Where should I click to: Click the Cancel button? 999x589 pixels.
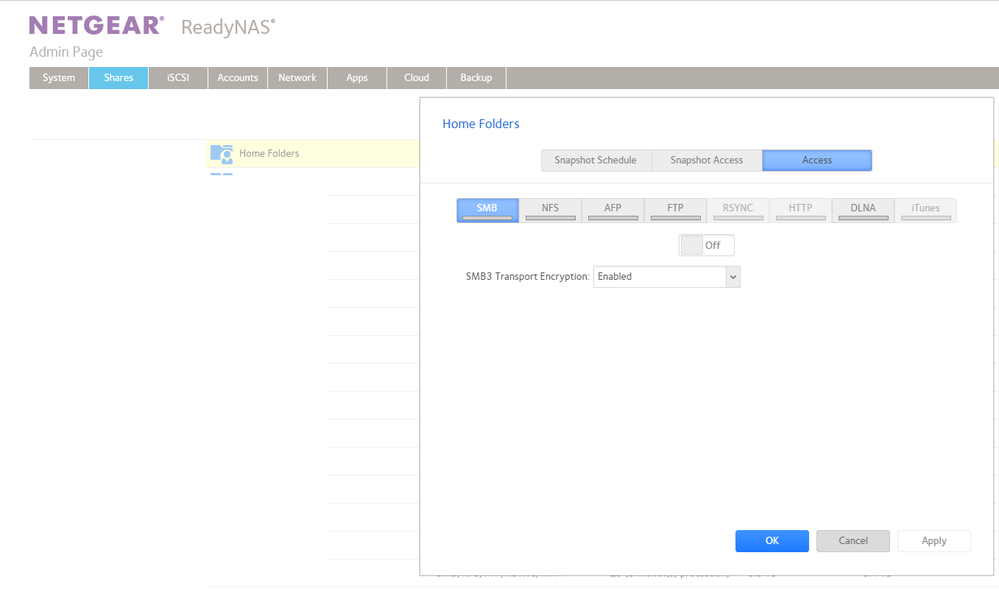click(x=853, y=541)
